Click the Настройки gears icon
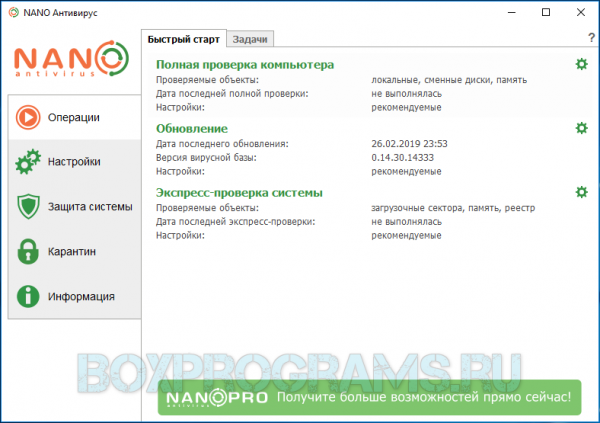 pos(28,162)
